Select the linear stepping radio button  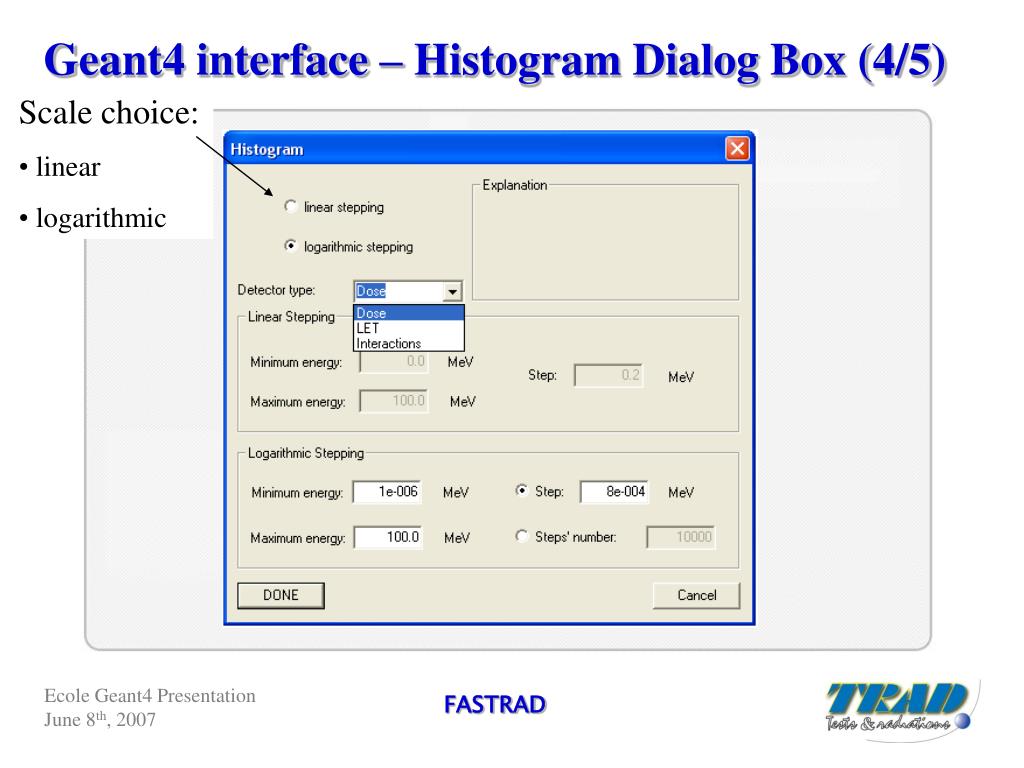tap(291, 206)
